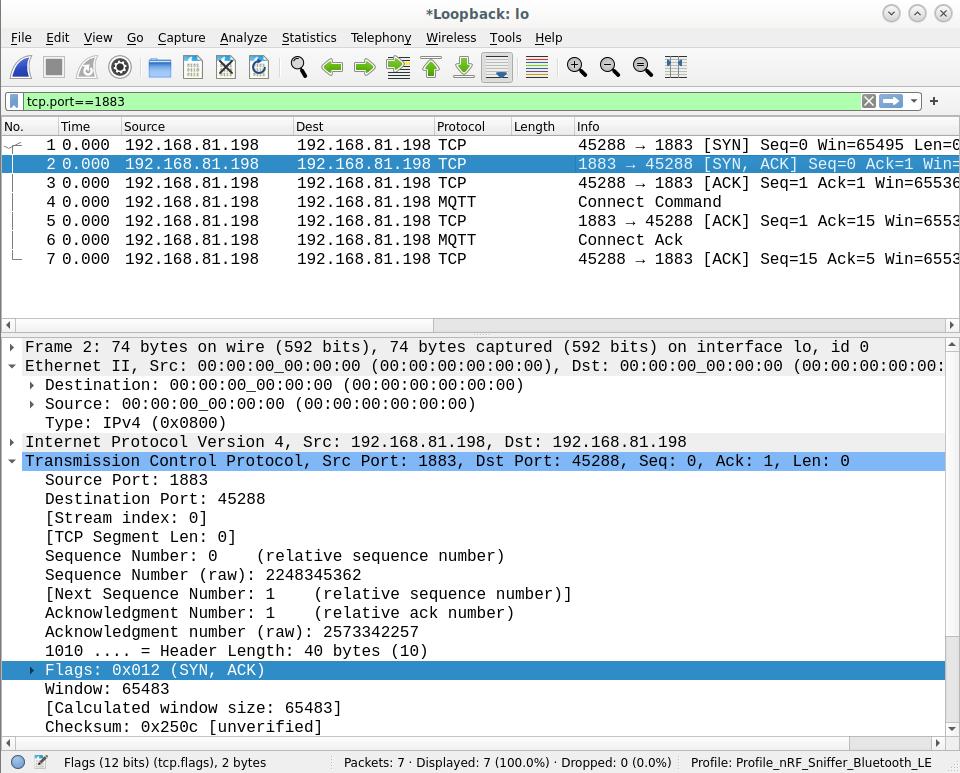The image size is (960, 773).
Task: Jump to the last packet
Action: click(464, 67)
